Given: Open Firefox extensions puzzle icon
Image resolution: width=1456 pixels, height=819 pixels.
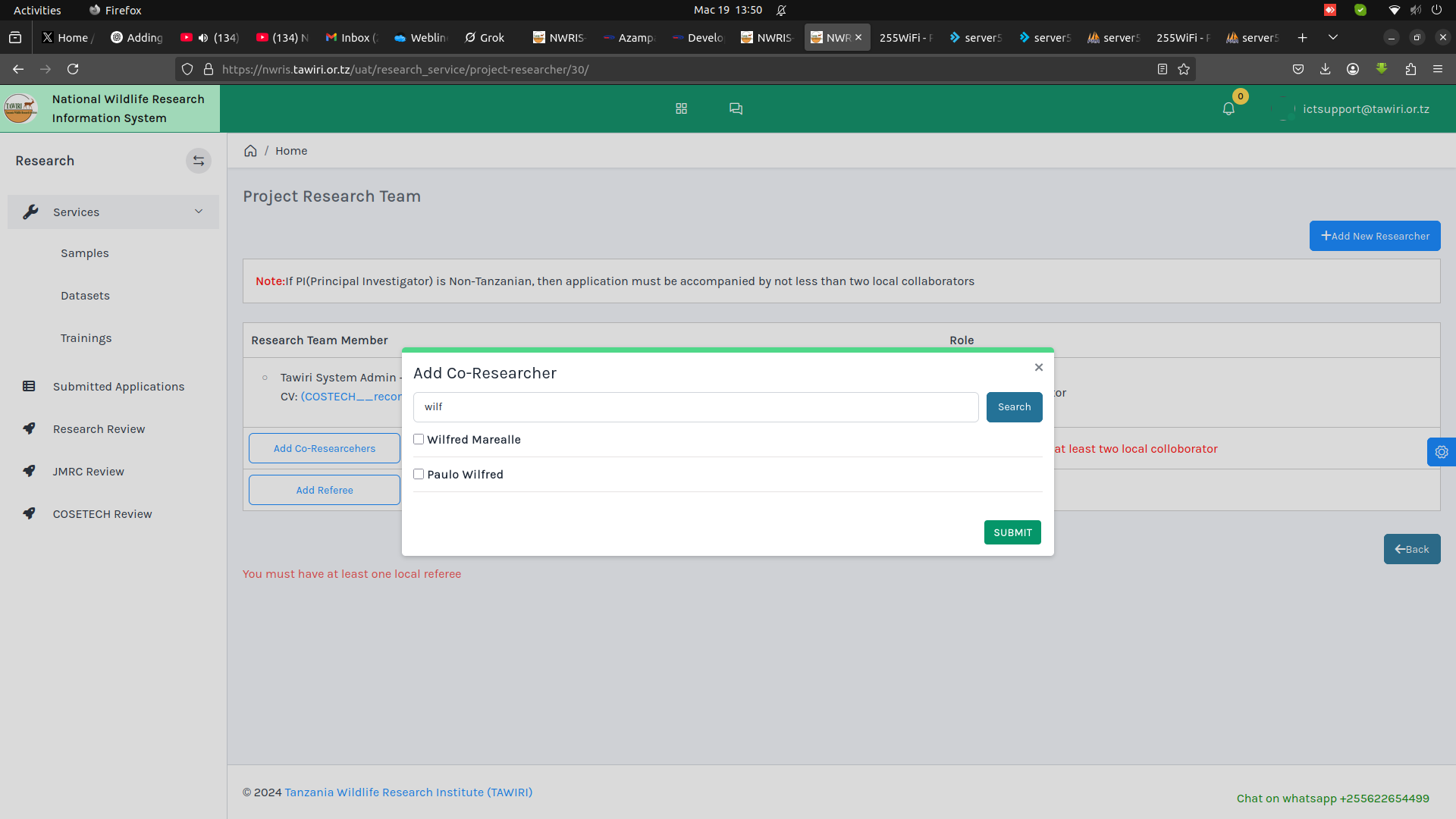Looking at the screenshot, I should point(1410,69).
